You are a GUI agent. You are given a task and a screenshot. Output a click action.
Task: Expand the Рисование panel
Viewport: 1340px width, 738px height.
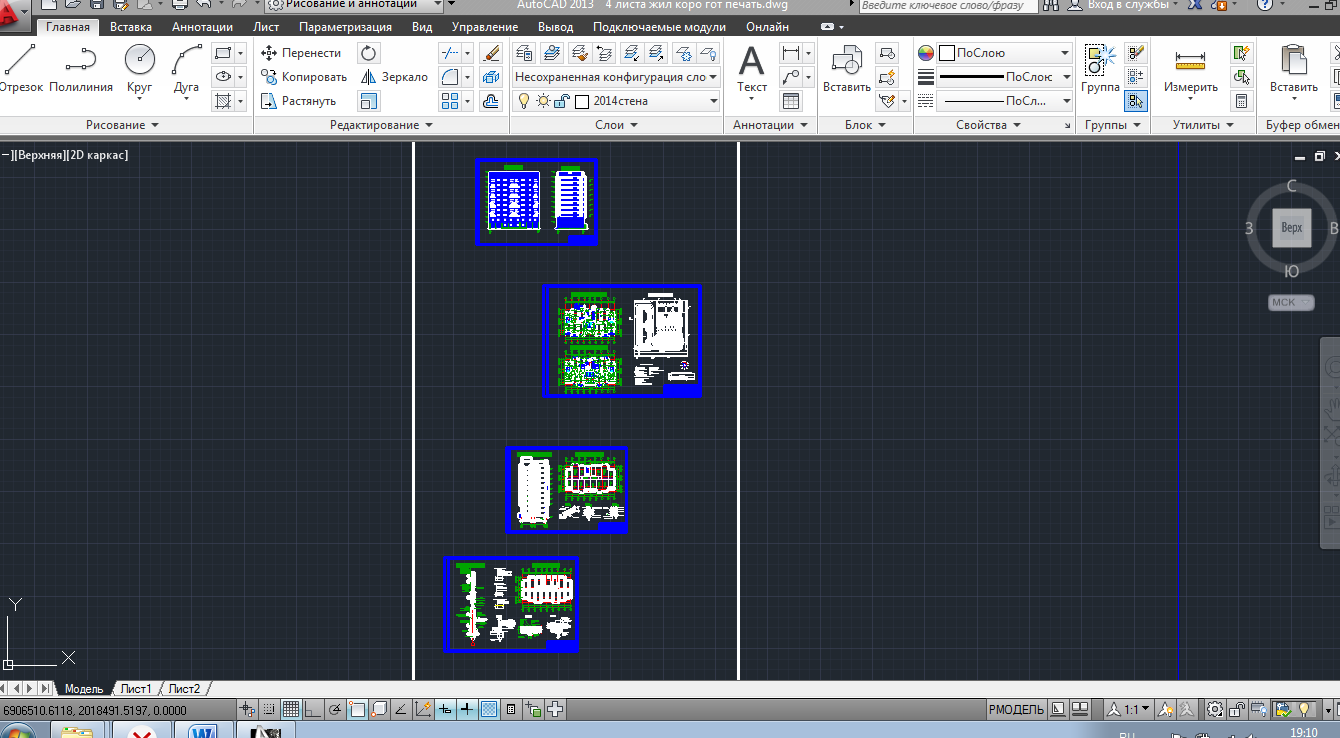coord(123,125)
